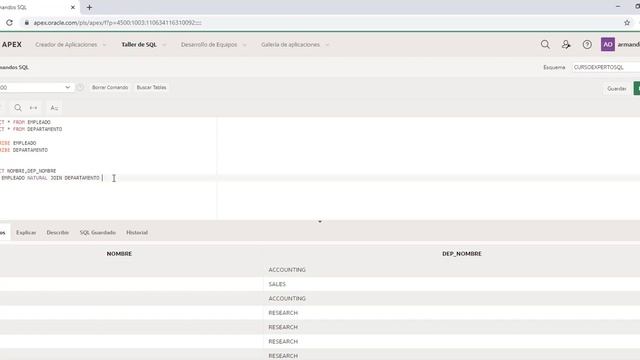Click the NOMBRE column header
This screenshot has width=640, height=360.
click(x=119, y=253)
